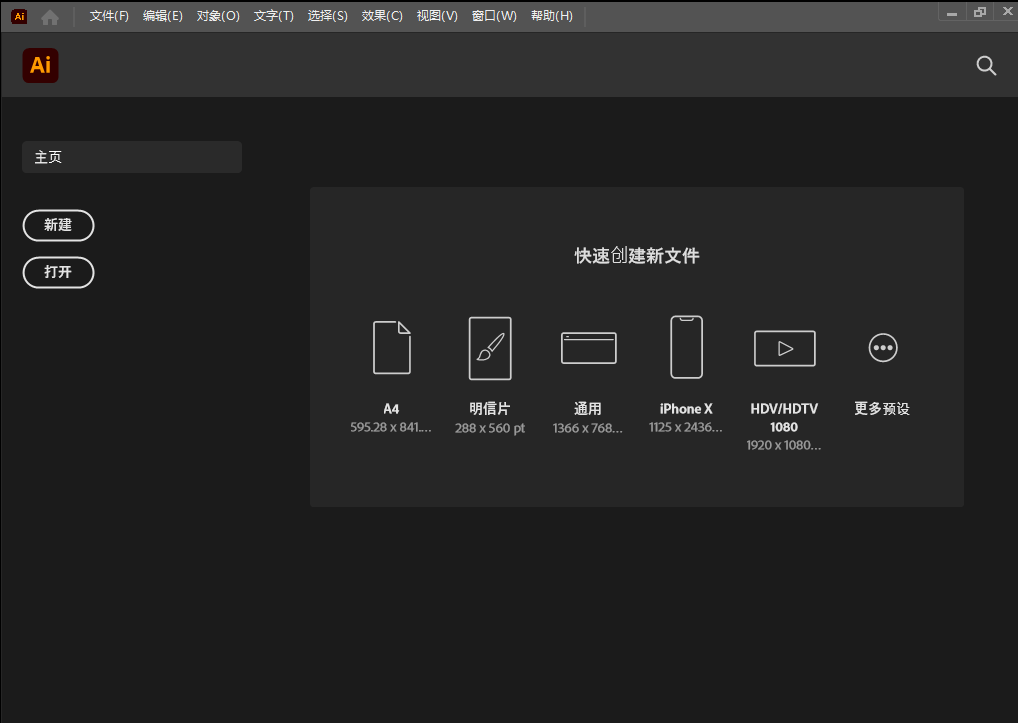Click the 新建 button
The image size is (1018, 723).
tap(58, 225)
